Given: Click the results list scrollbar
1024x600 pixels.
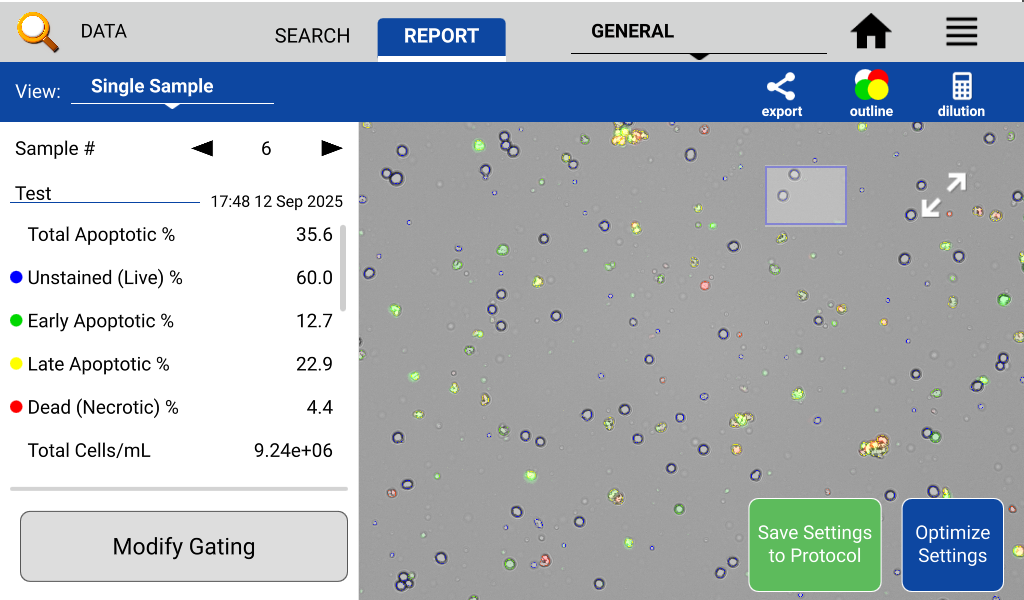Looking at the screenshot, I should coord(343,268).
